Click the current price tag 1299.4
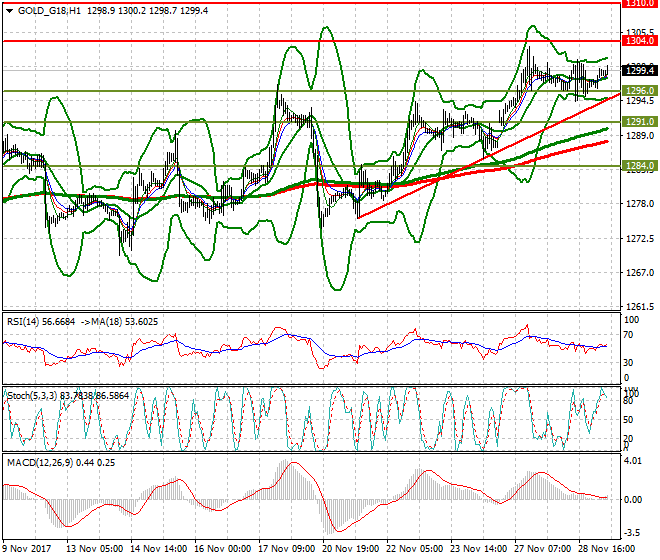The height and width of the screenshot is (560, 660). pyautogui.click(x=639, y=70)
